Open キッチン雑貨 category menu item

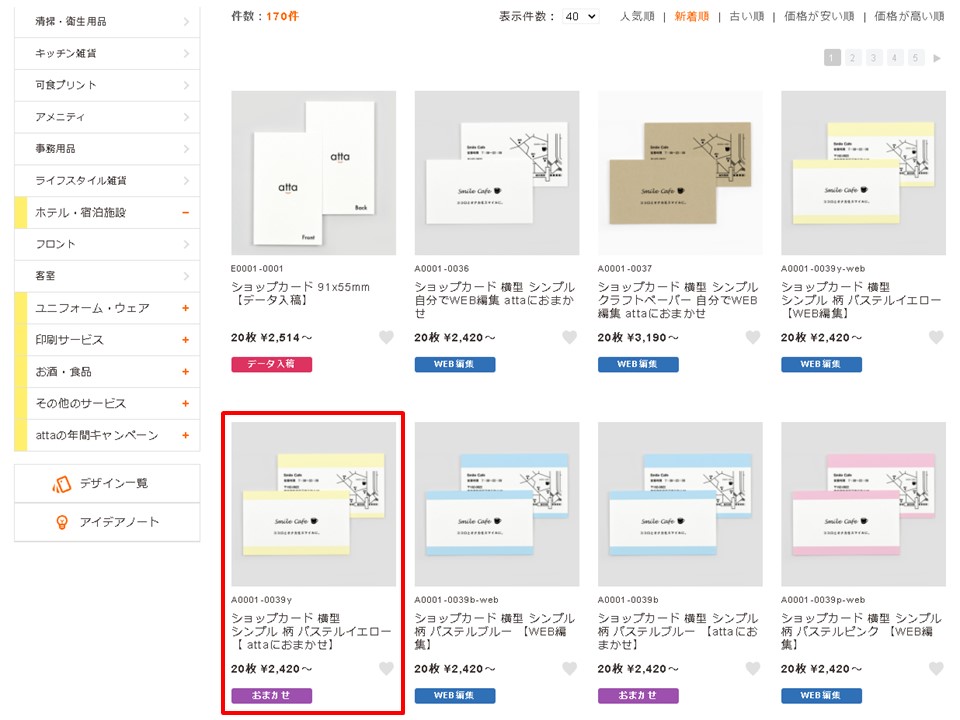coord(107,53)
